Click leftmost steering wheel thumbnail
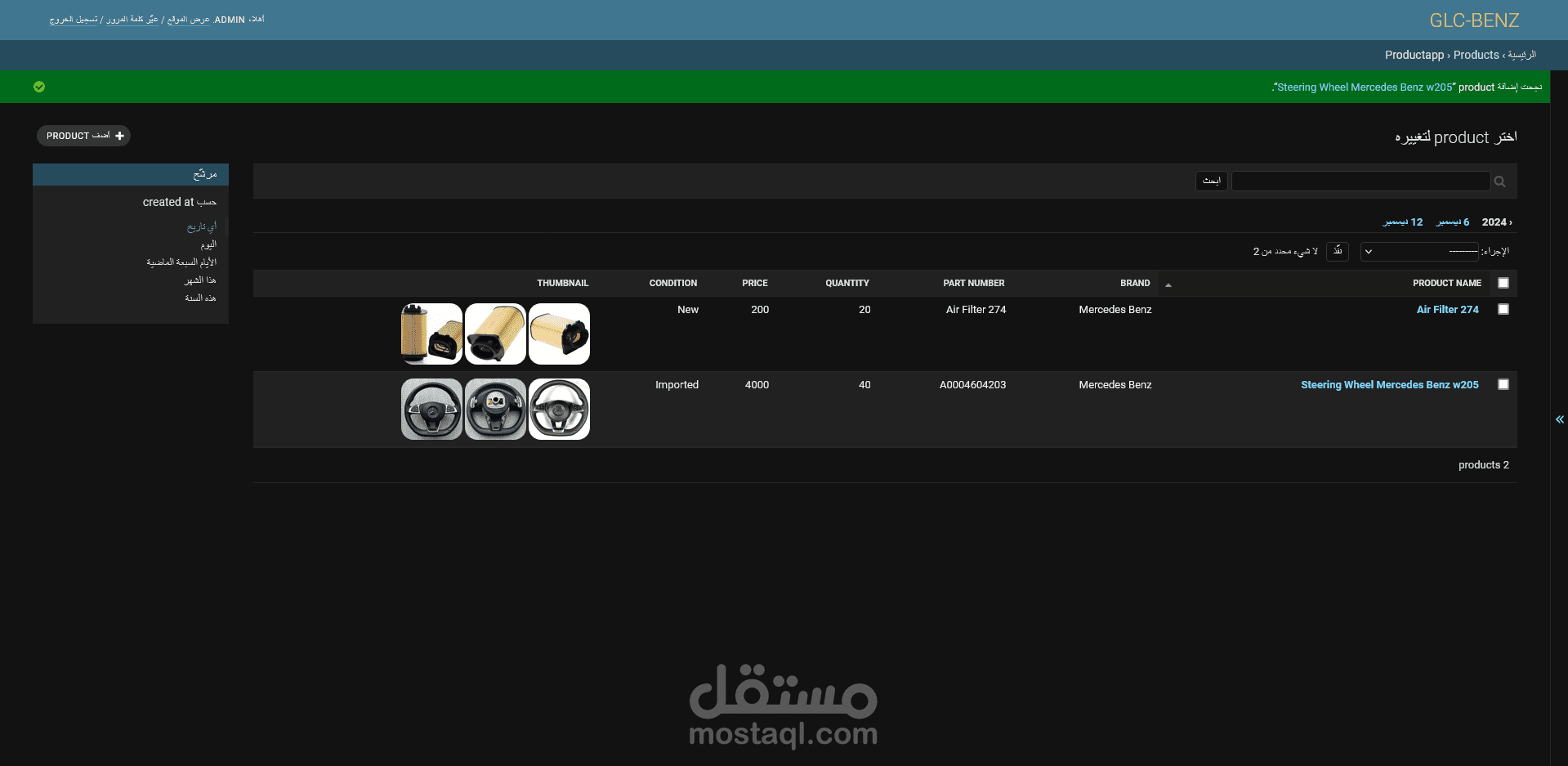Viewport: 1568px width, 766px height. (x=431, y=409)
